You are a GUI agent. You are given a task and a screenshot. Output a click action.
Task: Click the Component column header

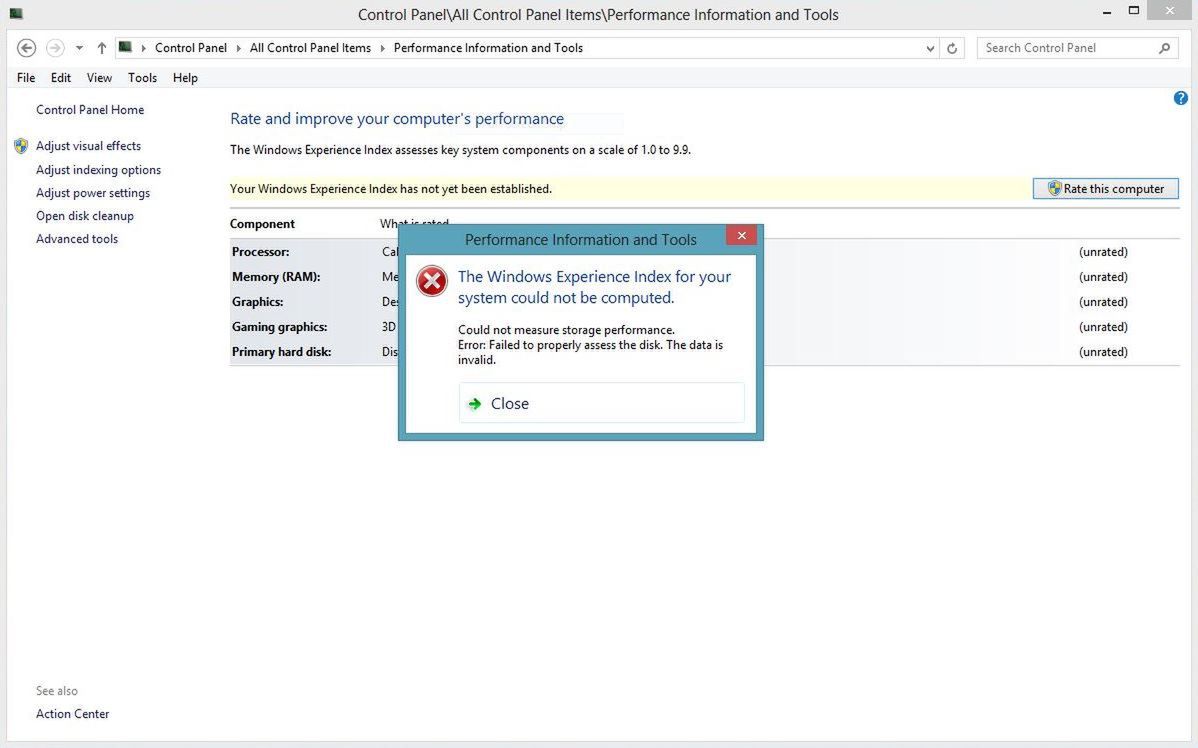(x=262, y=224)
